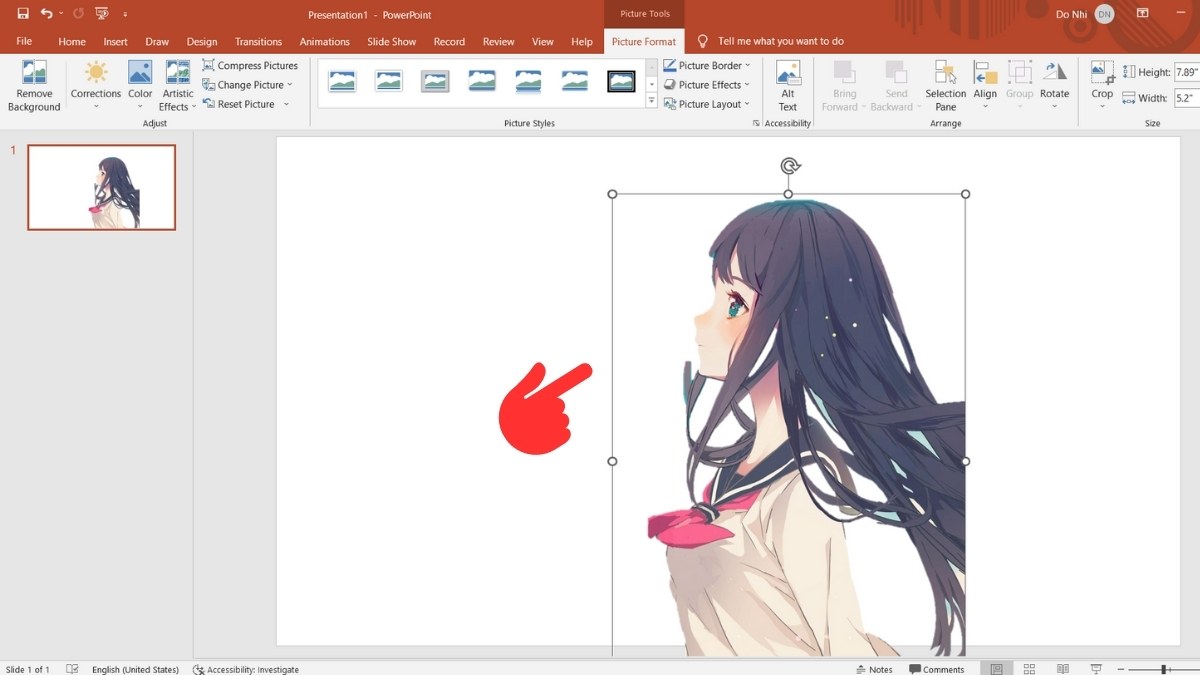
Task: Open the Draw tab
Action: [157, 42]
